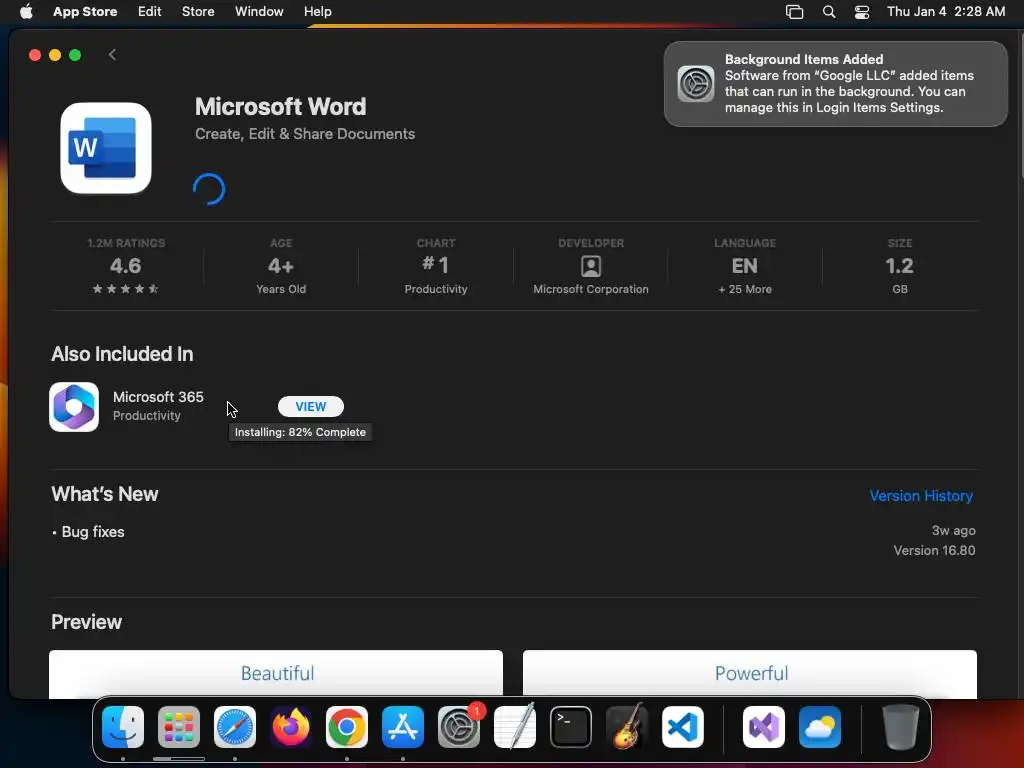Screen dimensions: 1024x768
Task: Open the Store menu
Action: [x=198, y=12]
